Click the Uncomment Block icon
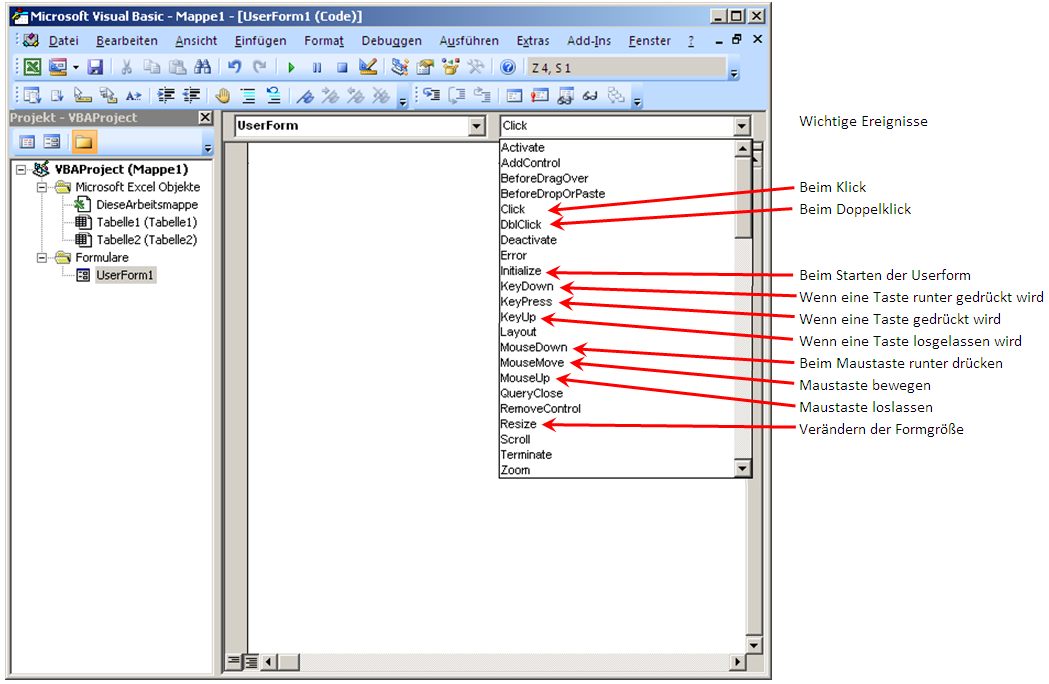Image resolution: width=1049 pixels, height=684 pixels. (x=274, y=96)
